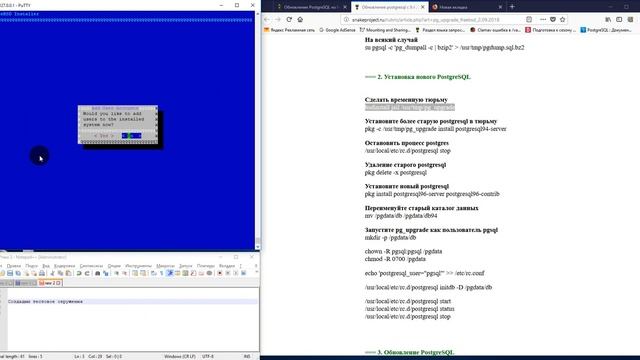Click the Redo arrow in Notepad++ toolbar

point(87,273)
